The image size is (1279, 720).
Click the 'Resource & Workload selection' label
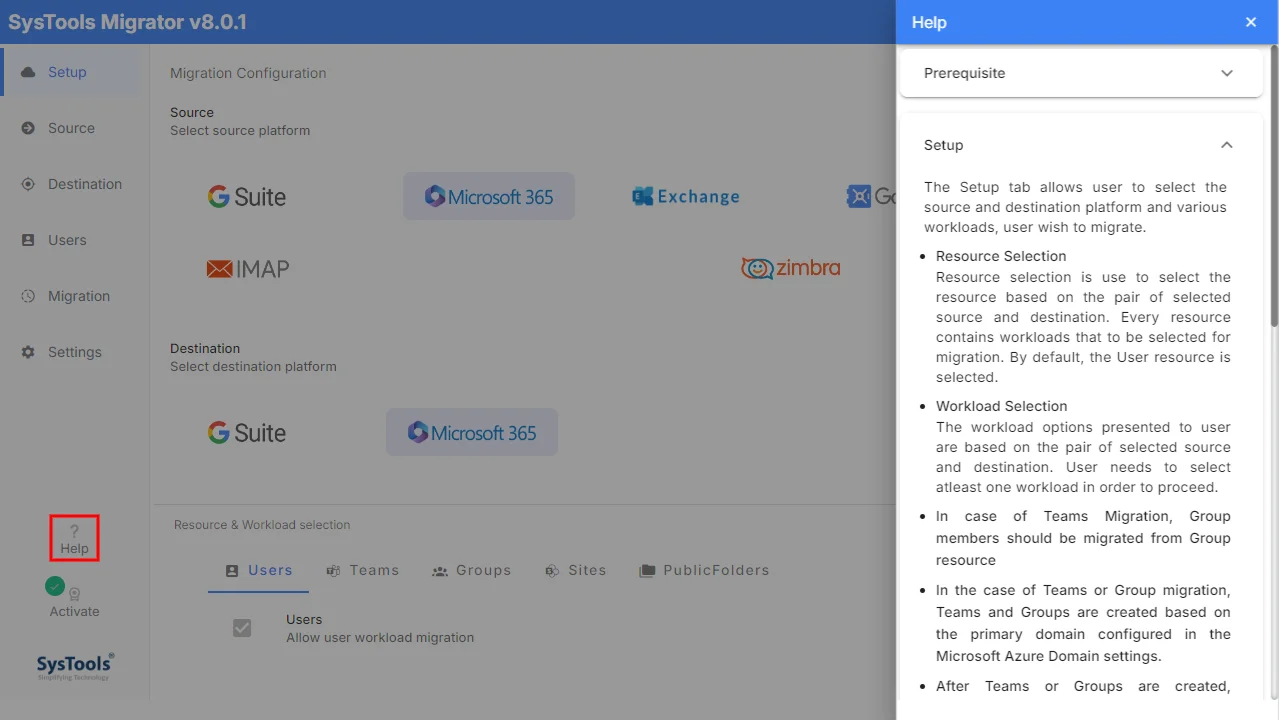(262, 525)
